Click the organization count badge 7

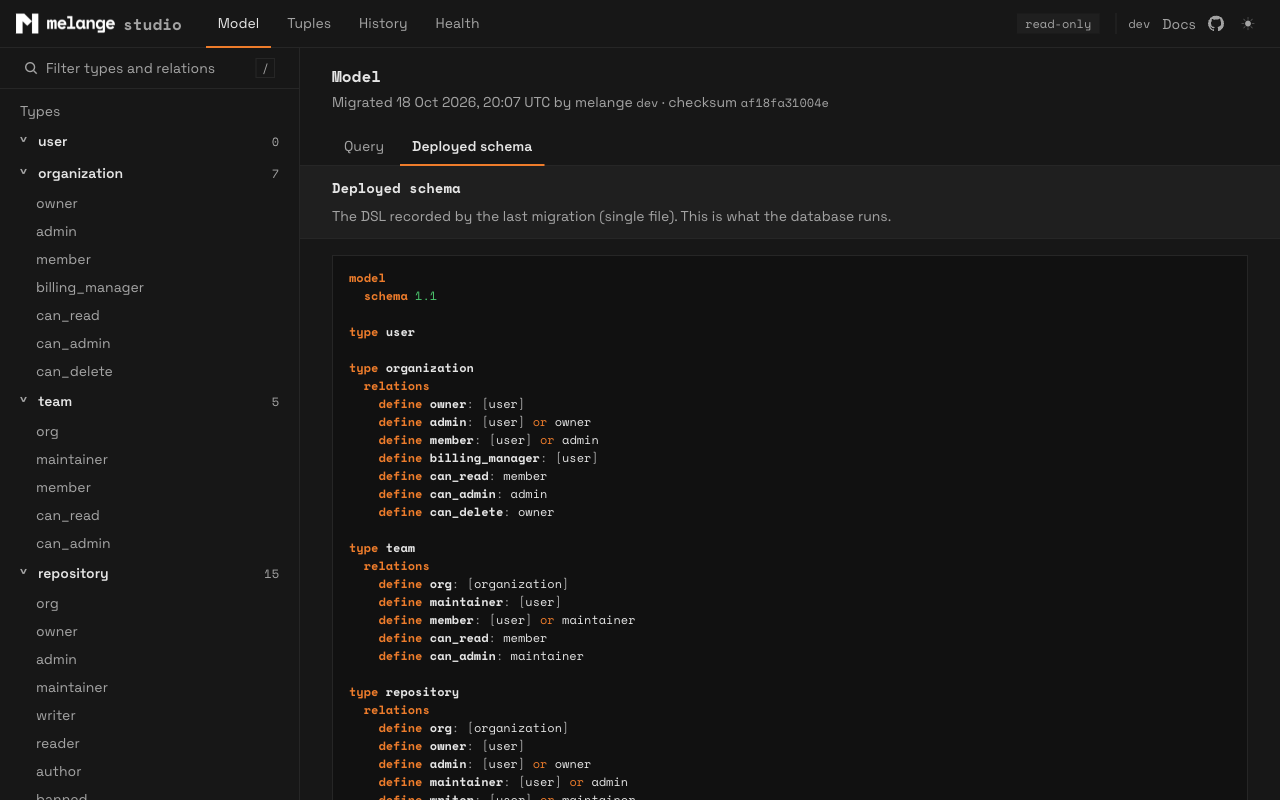tap(275, 174)
